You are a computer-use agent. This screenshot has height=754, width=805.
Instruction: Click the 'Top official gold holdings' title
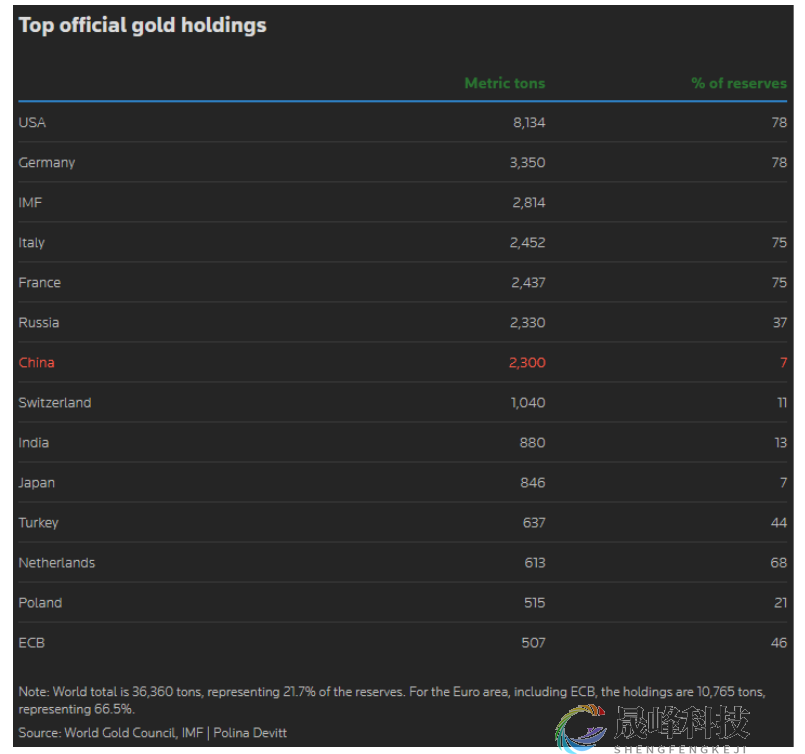click(142, 25)
